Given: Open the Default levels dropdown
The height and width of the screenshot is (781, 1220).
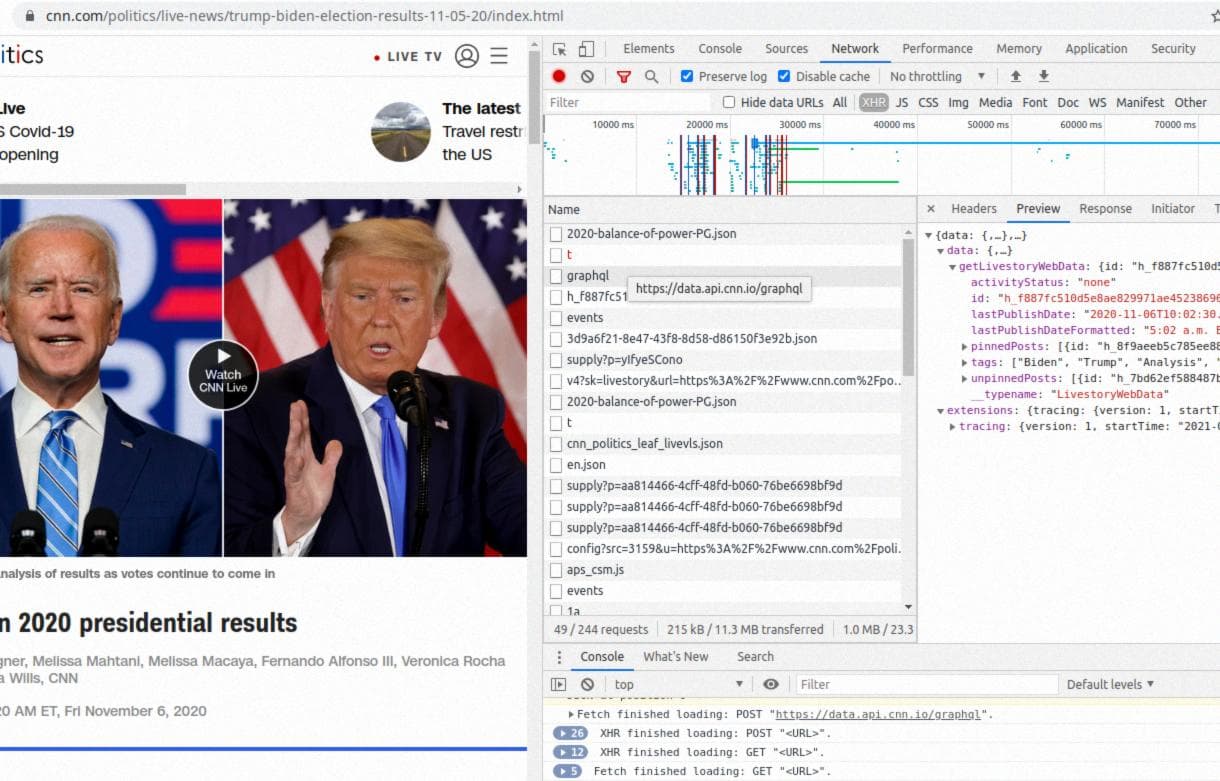Looking at the screenshot, I should click(1110, 684).
